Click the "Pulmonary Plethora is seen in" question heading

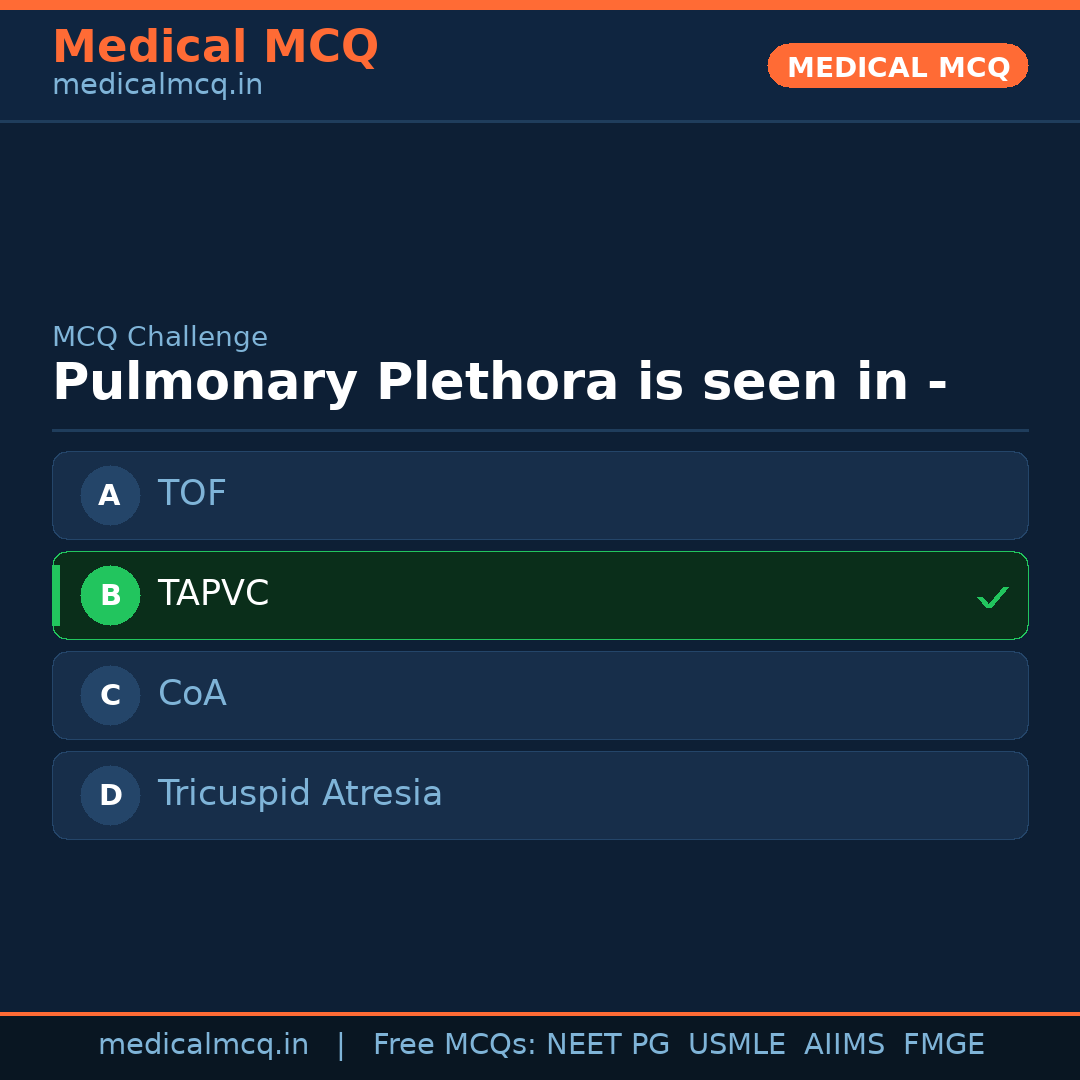pos(500,382)
